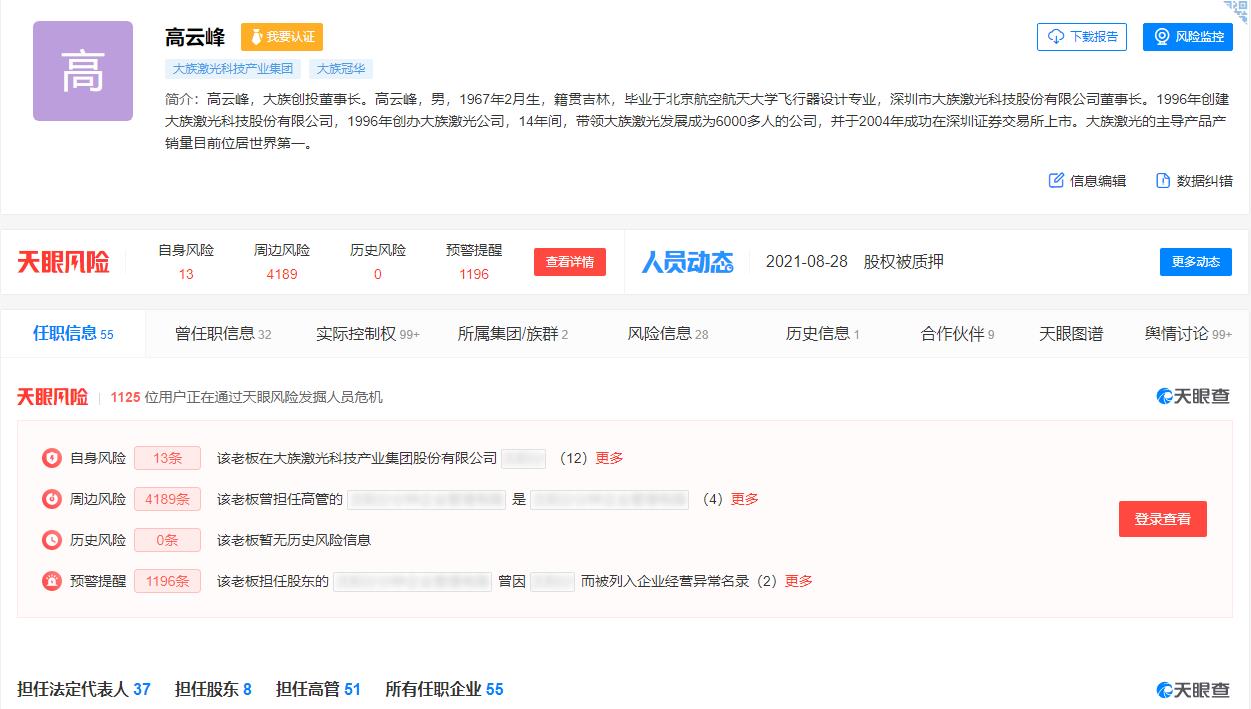Switch to the 任职信息 tab
The width and height of the screenshot is (1251, 709).
tap(73, 334)
